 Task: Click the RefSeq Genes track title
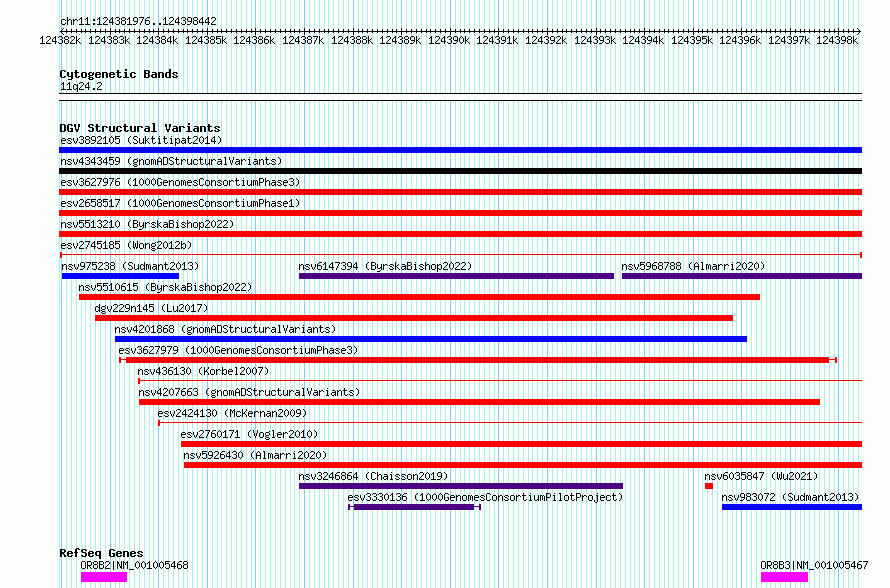[101, 553]
